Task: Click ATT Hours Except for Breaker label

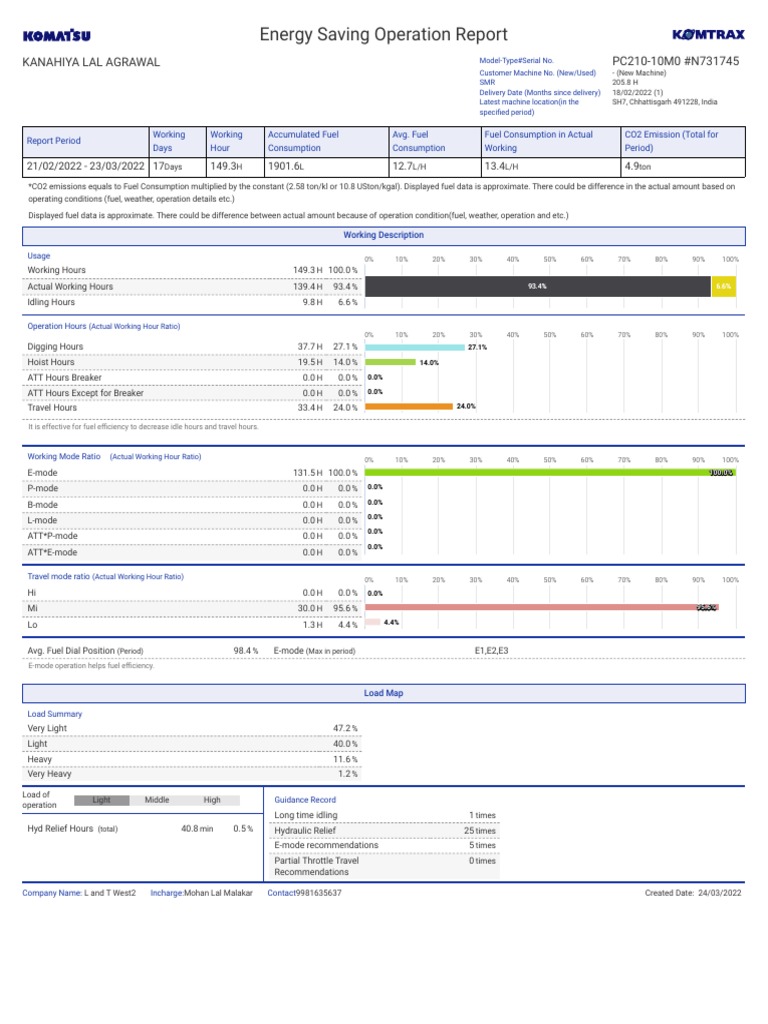Action: click(85, 393)
